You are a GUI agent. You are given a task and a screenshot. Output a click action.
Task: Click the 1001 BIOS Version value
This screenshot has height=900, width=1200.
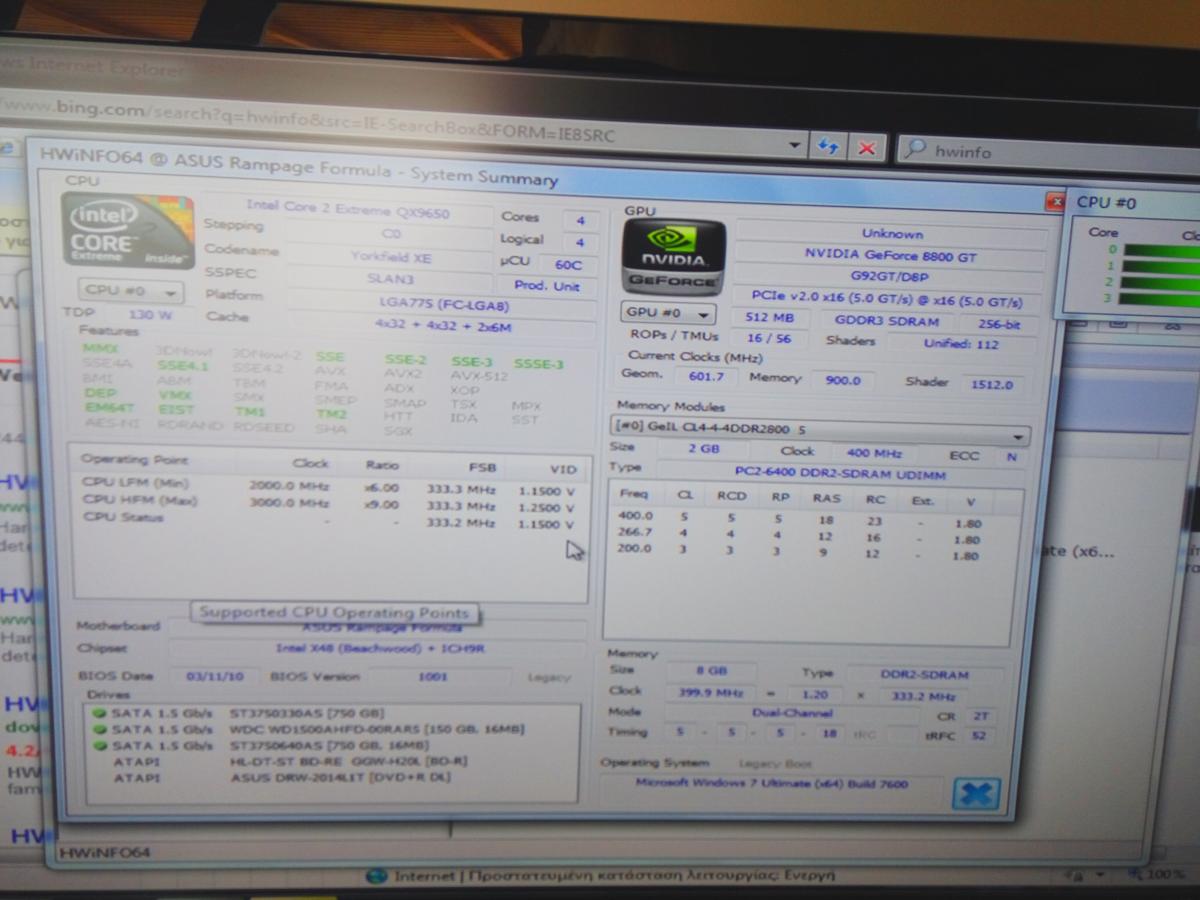[432, 677]
